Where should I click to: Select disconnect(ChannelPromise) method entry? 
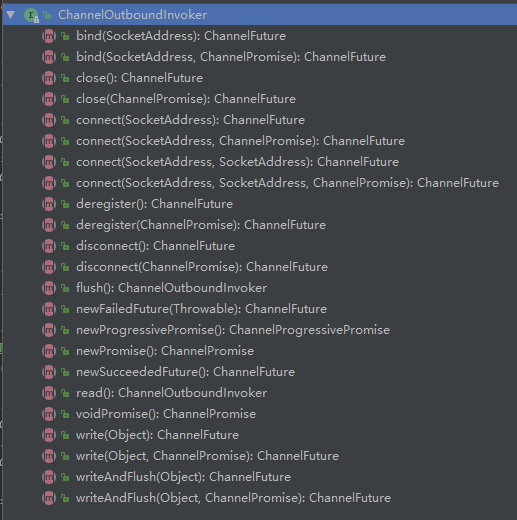[202, 267]
